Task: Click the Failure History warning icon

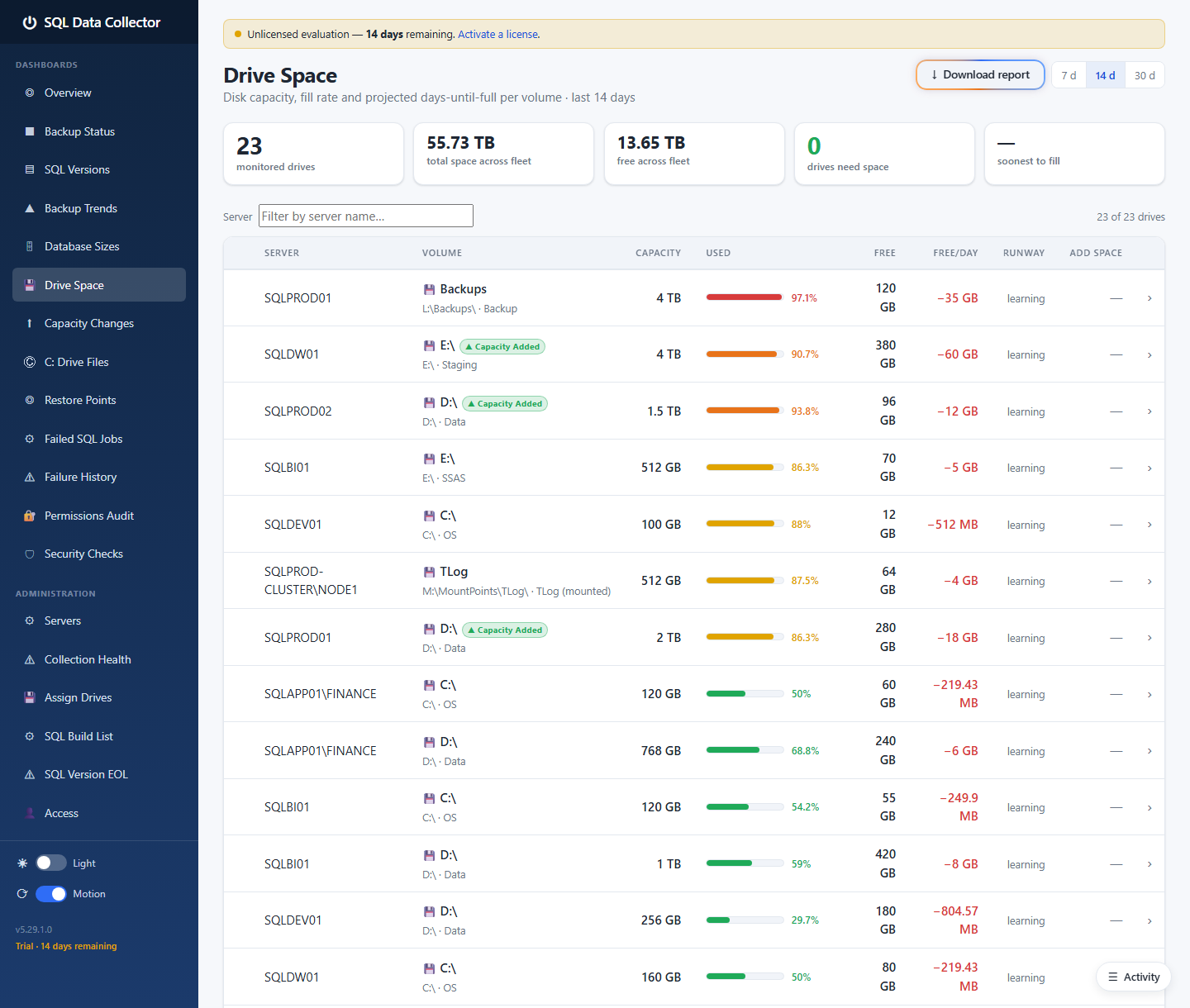Action: pyautogui.click(x=30, y=477)
